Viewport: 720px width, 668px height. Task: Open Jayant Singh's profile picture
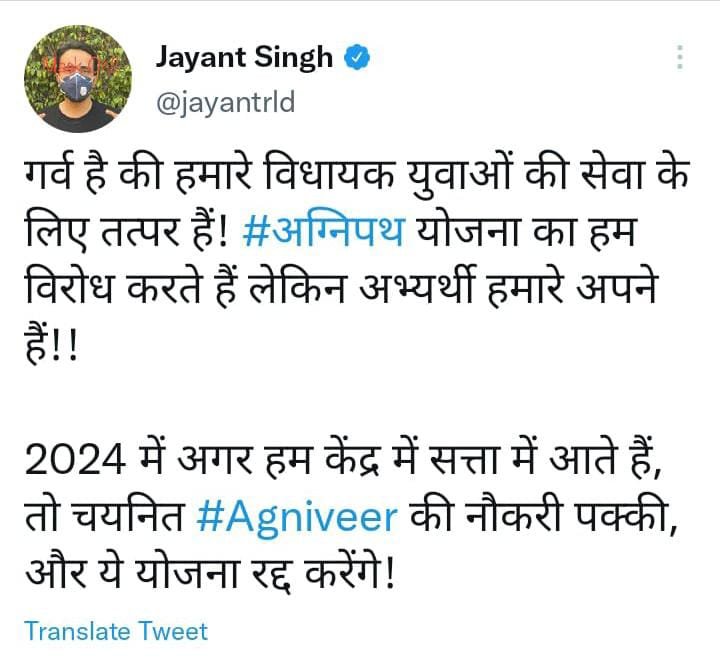[77, 79]
